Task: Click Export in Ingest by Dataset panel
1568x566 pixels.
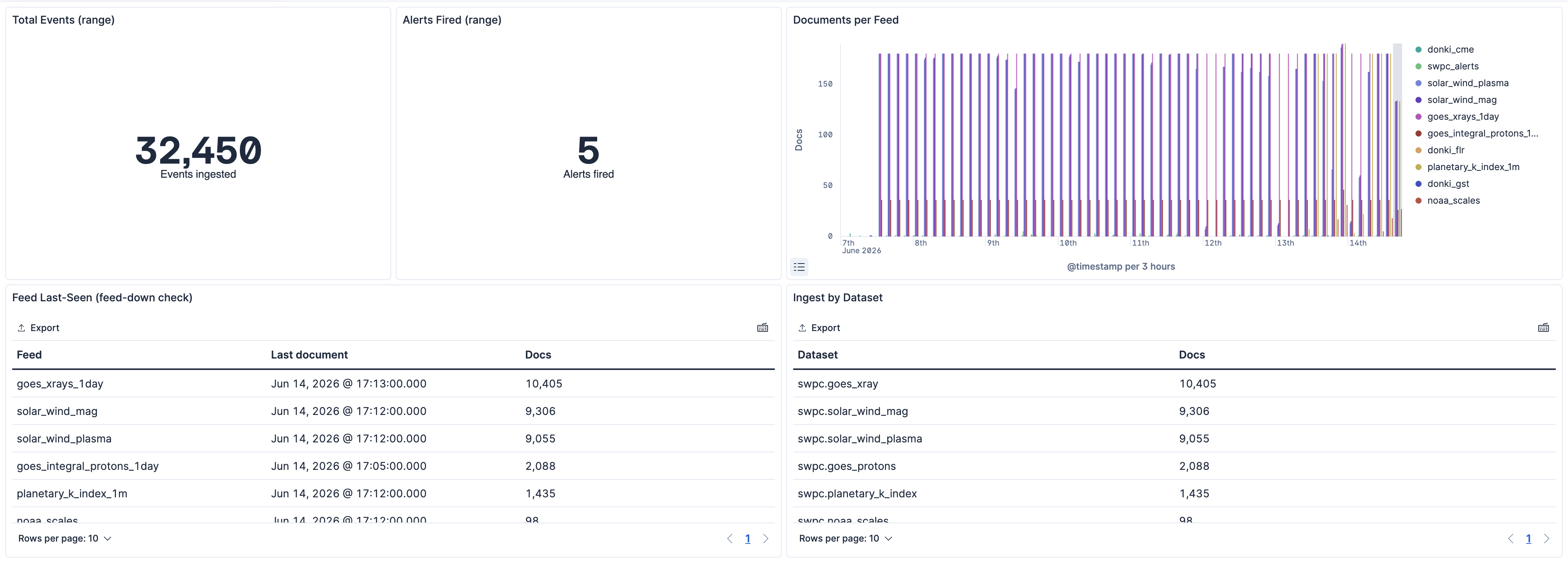Action: pyautogui.click(x=819, y=328)
